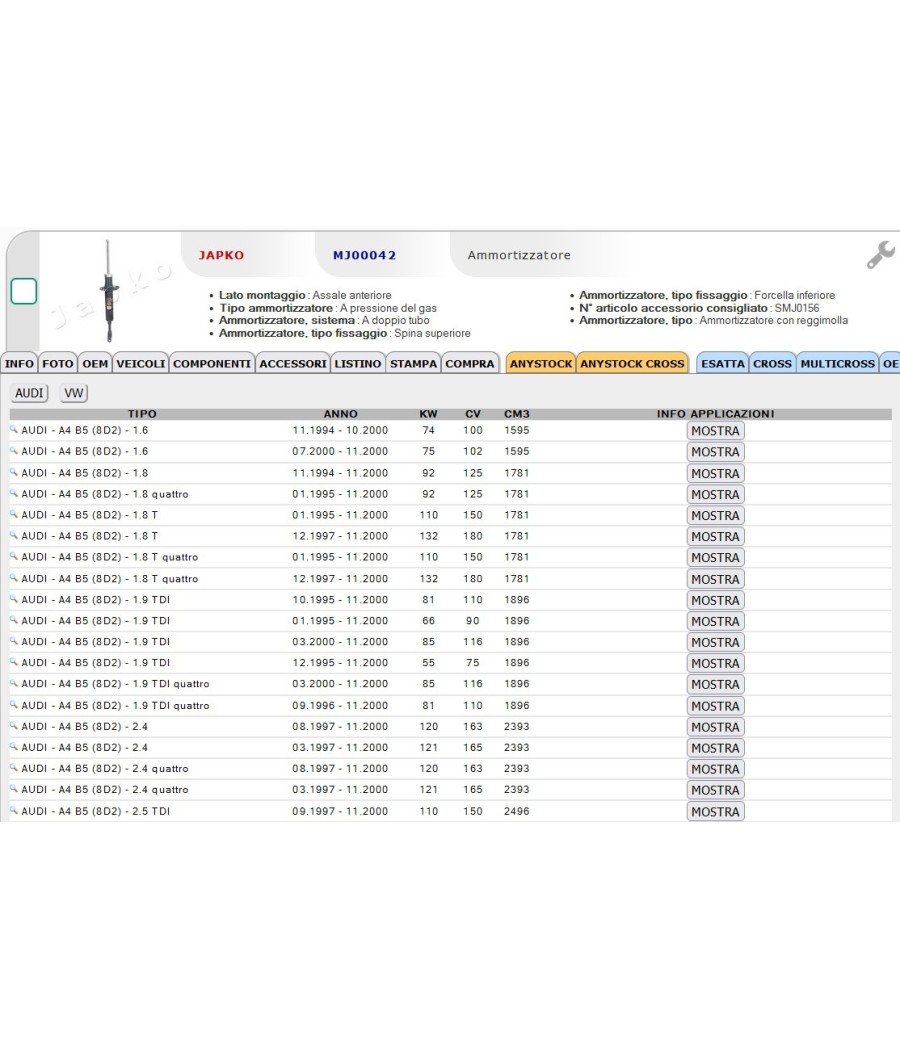This screenshot has height=1050, width=900.
Task: Open the OEM tab
Action: click(x=95, y=364)
